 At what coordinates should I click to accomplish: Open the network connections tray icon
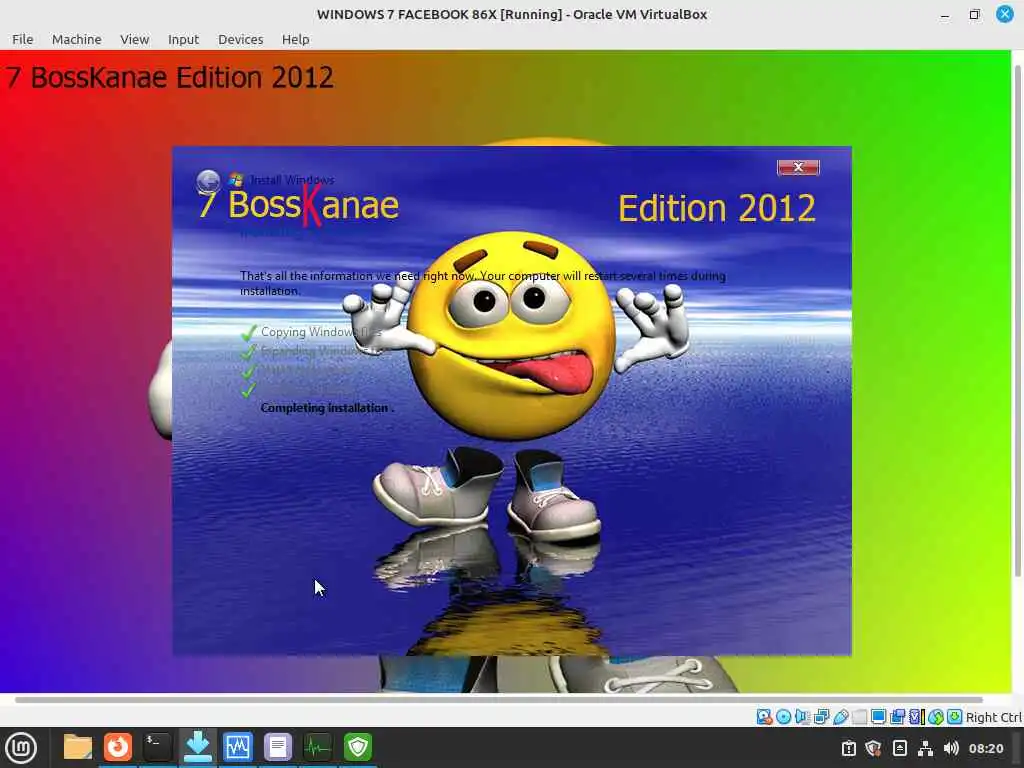[925, 748]
